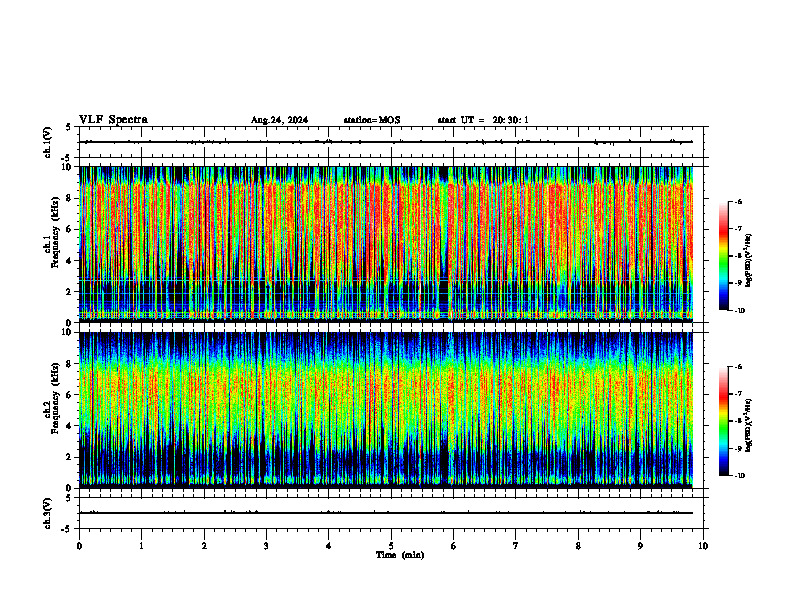This screenshot has height=612, width=792.
Task: Click tick label '3' on the Time axis
Action: tap(266, 546)
